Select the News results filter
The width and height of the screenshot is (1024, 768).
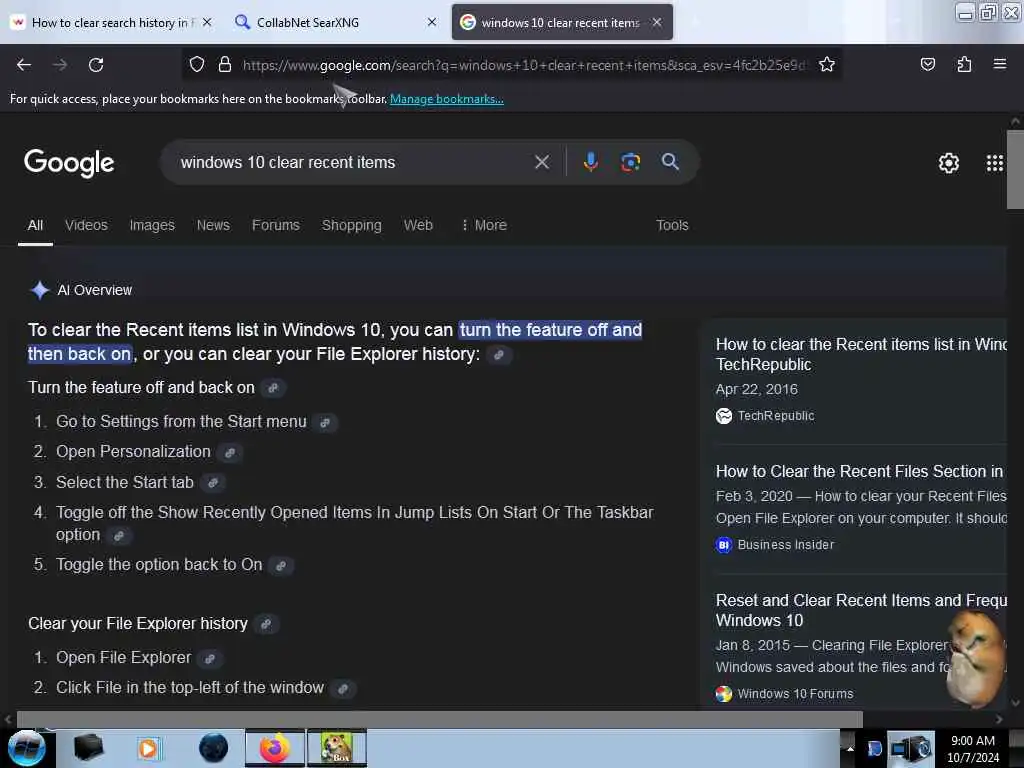(214, 225)
